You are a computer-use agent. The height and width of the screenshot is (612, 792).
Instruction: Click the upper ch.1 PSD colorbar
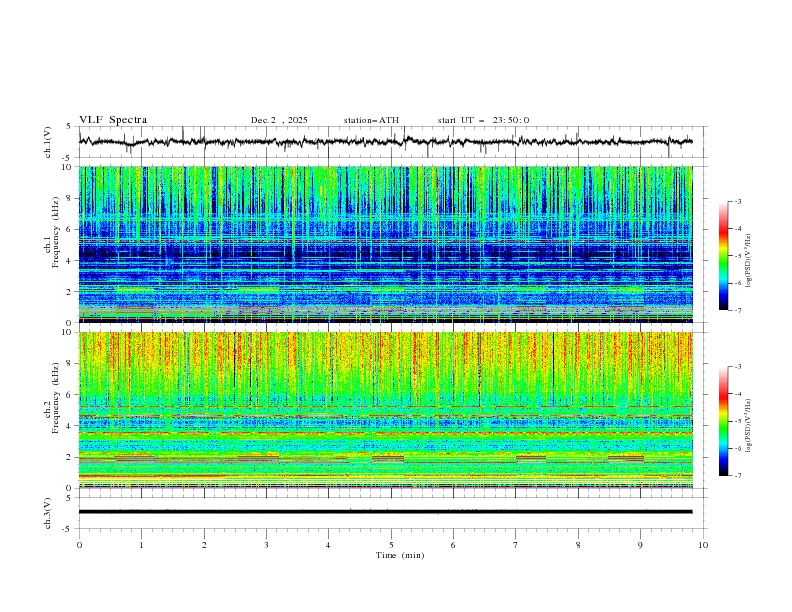coord(723,257)
